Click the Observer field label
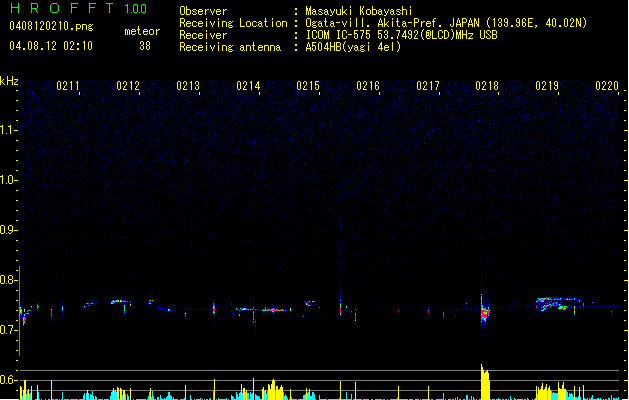The width and height of the screenshot is (629, 400). point(203,11)
